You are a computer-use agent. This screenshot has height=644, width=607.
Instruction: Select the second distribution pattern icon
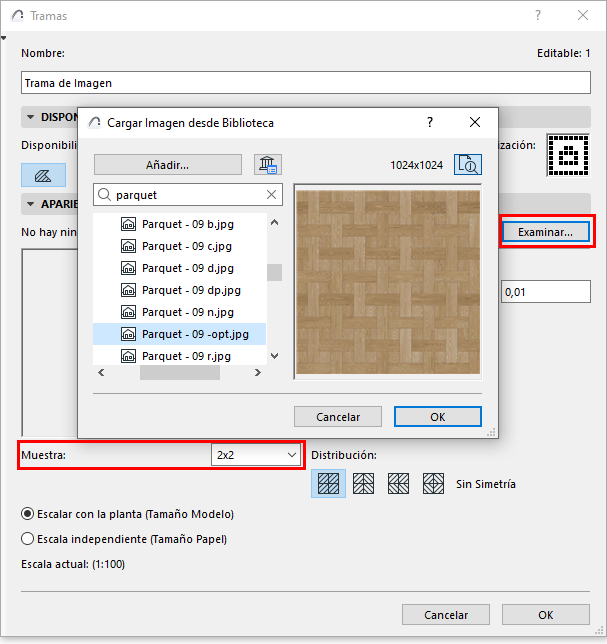tap(363, 483)
